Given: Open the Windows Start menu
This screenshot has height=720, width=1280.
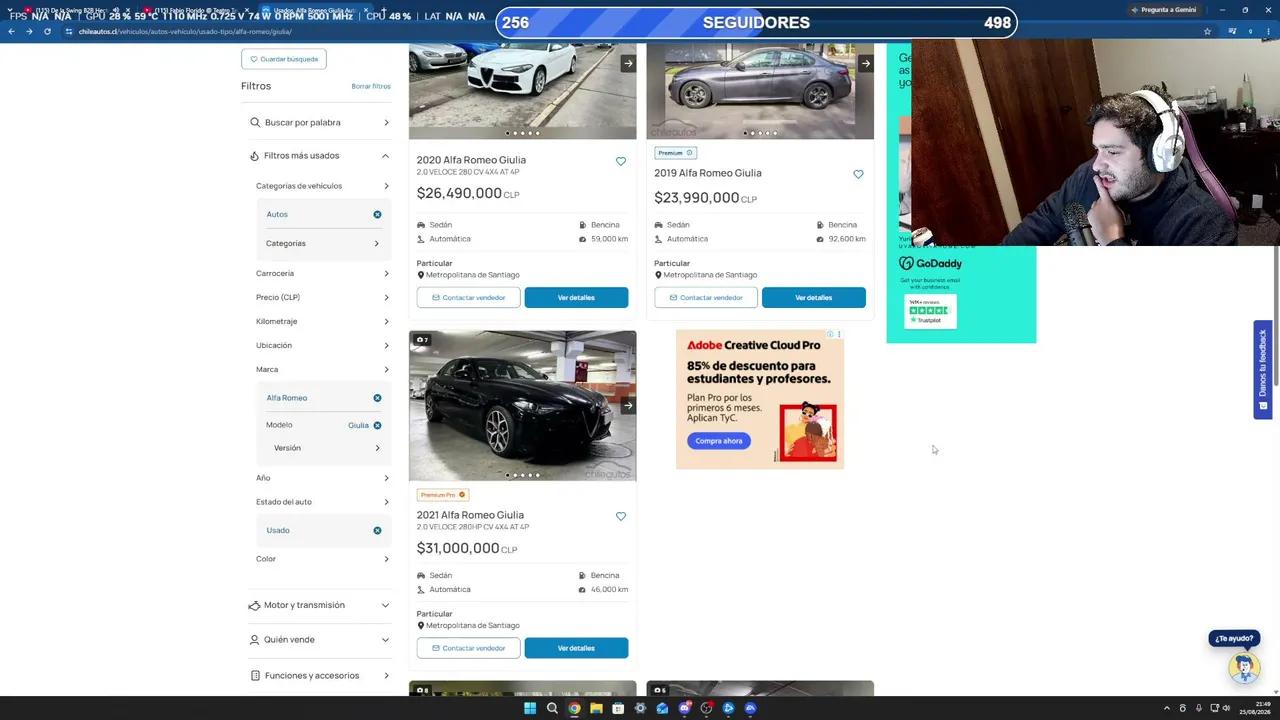Looking at the screenshot, I should coord(530,708).
